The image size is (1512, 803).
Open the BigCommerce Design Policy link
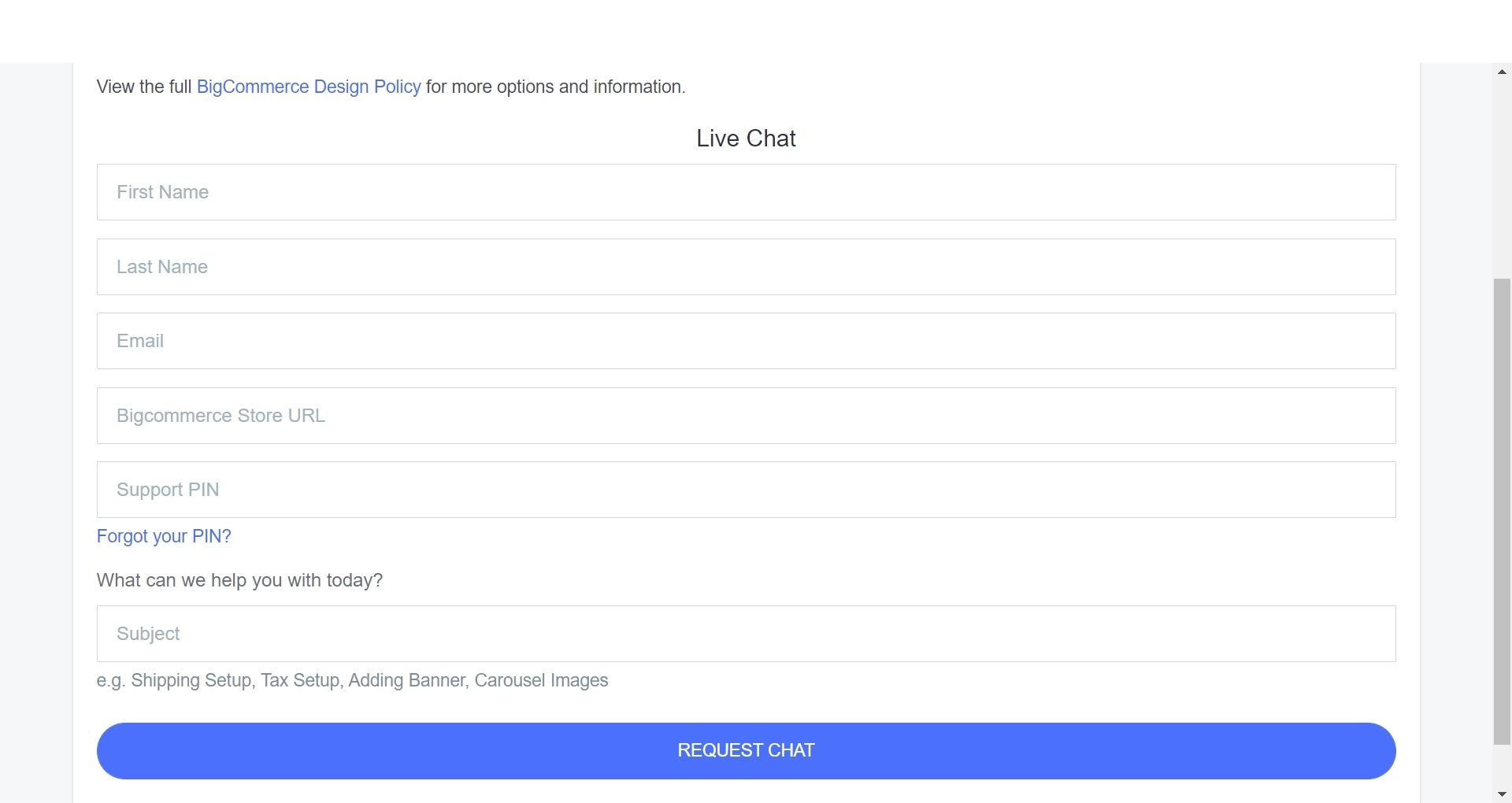pyautogui.click(x=308, y=87)
